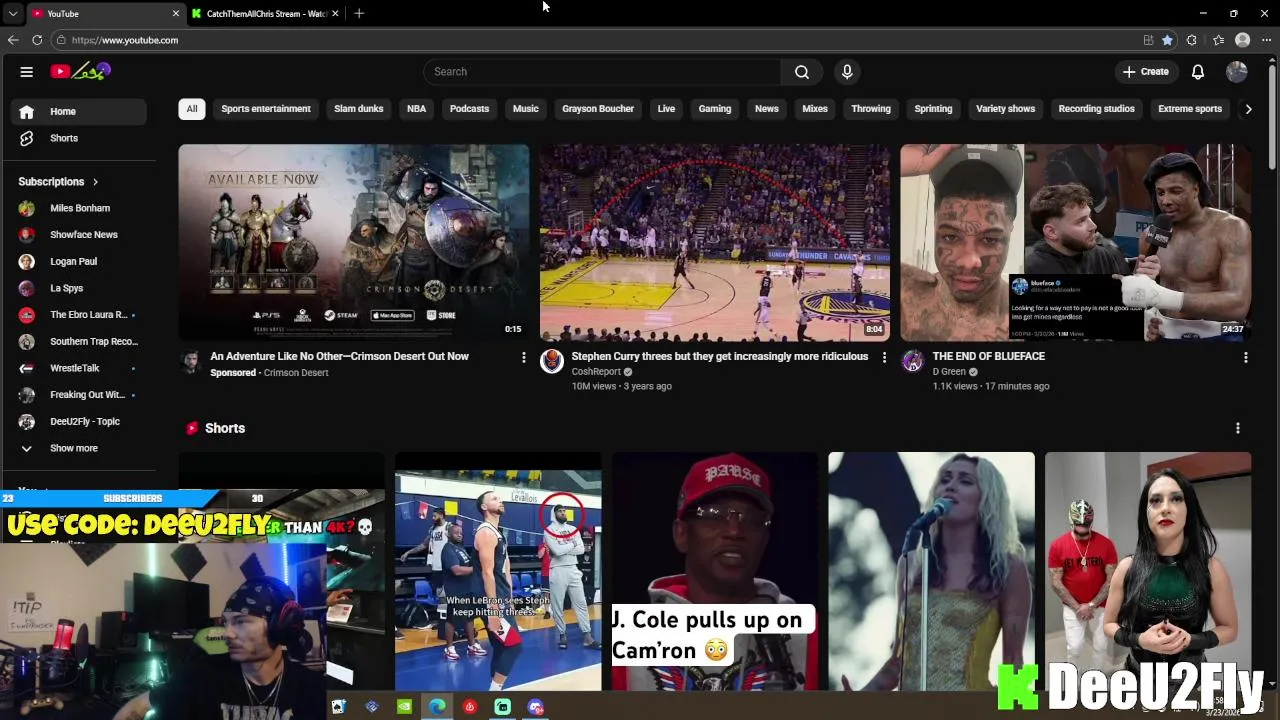
Task: Play the Stephen Curry threes thumbnail
Action: [715, 243]
